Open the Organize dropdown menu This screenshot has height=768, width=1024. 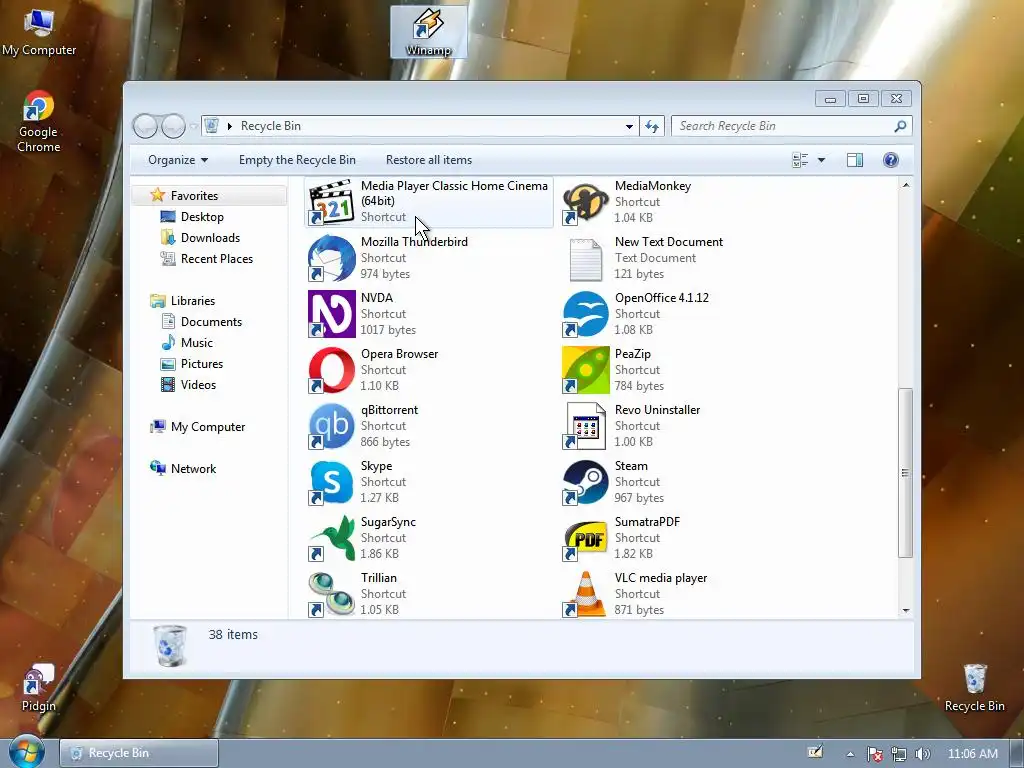(178, 160)
